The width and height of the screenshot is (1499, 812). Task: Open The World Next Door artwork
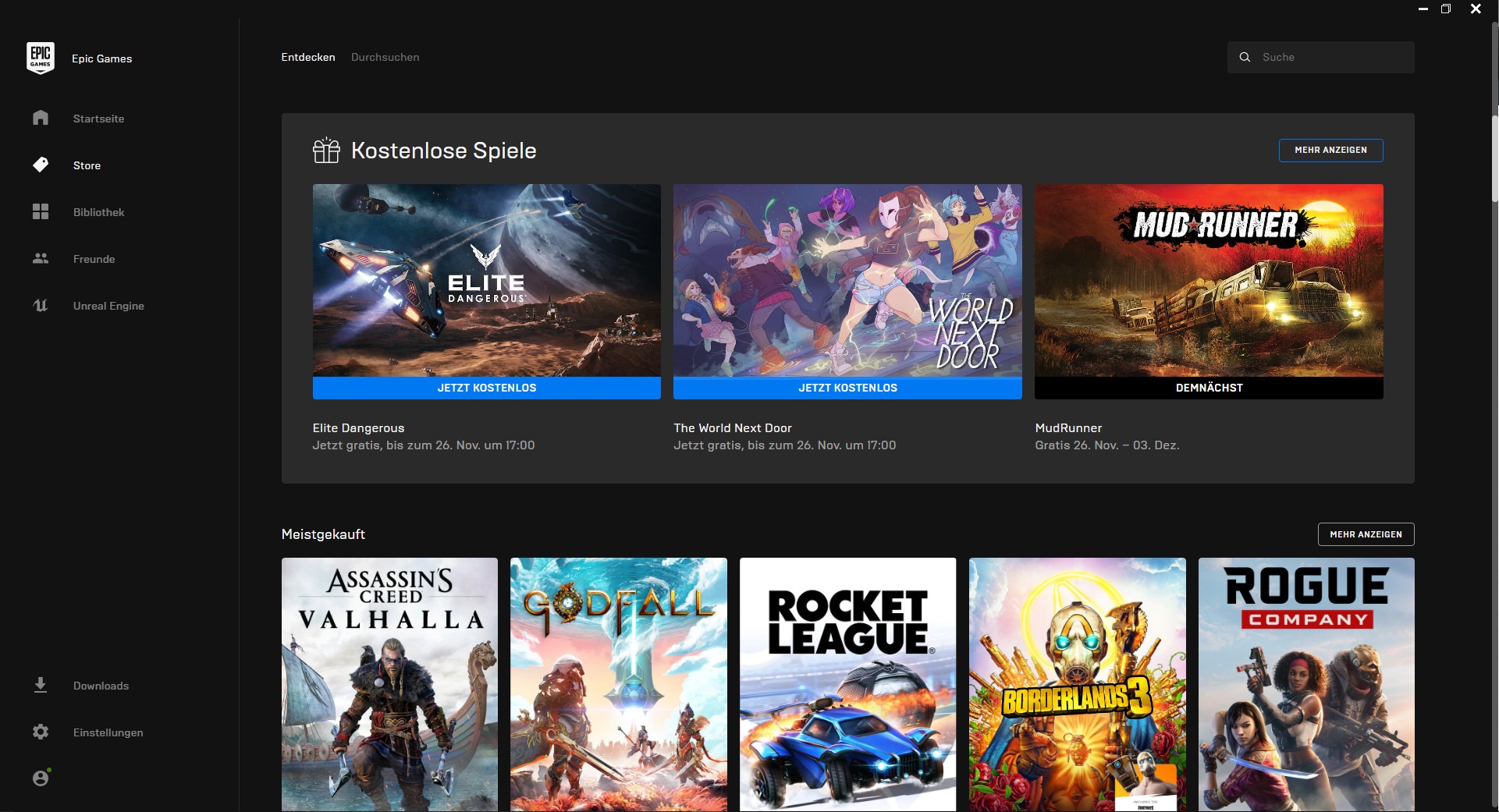click(x=847, y=280)
